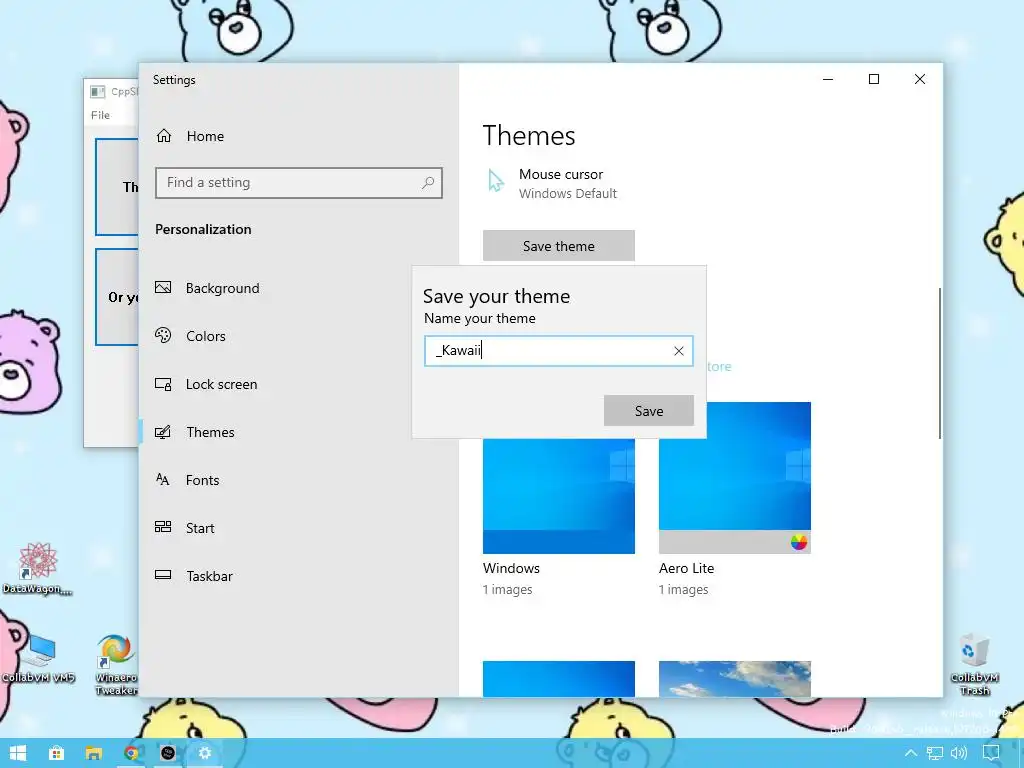This screenshot has width=1024, height=768.
Task: Open File menu in CppS window
Action: pyautogui.click(x=101, y=115)
